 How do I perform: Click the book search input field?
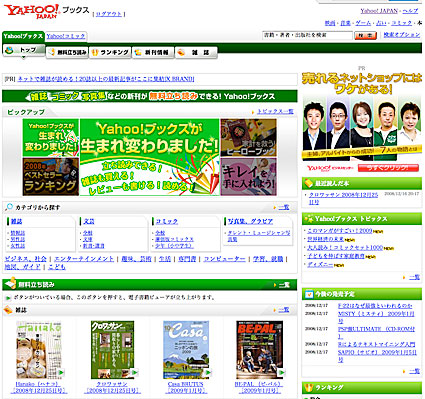[x=307, y=35]
